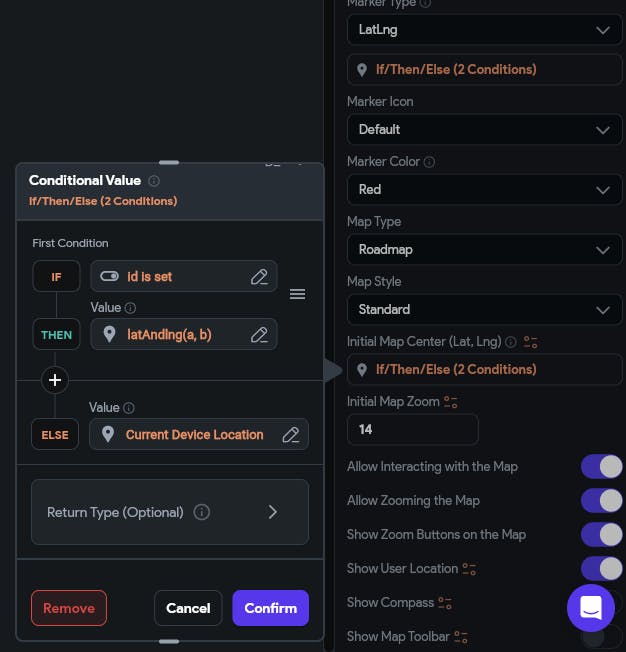626x652 pixels.
Task: Open the Marker Color dropdown
Action: (484, 189)
